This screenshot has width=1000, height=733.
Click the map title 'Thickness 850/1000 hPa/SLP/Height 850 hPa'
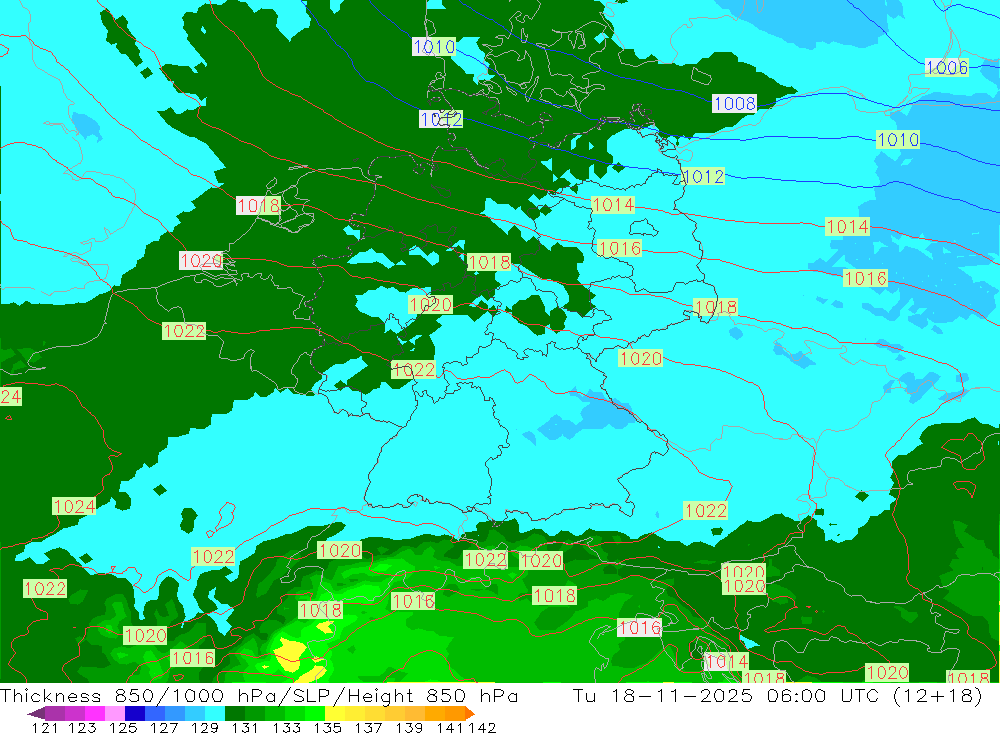(x=259, y=695)
